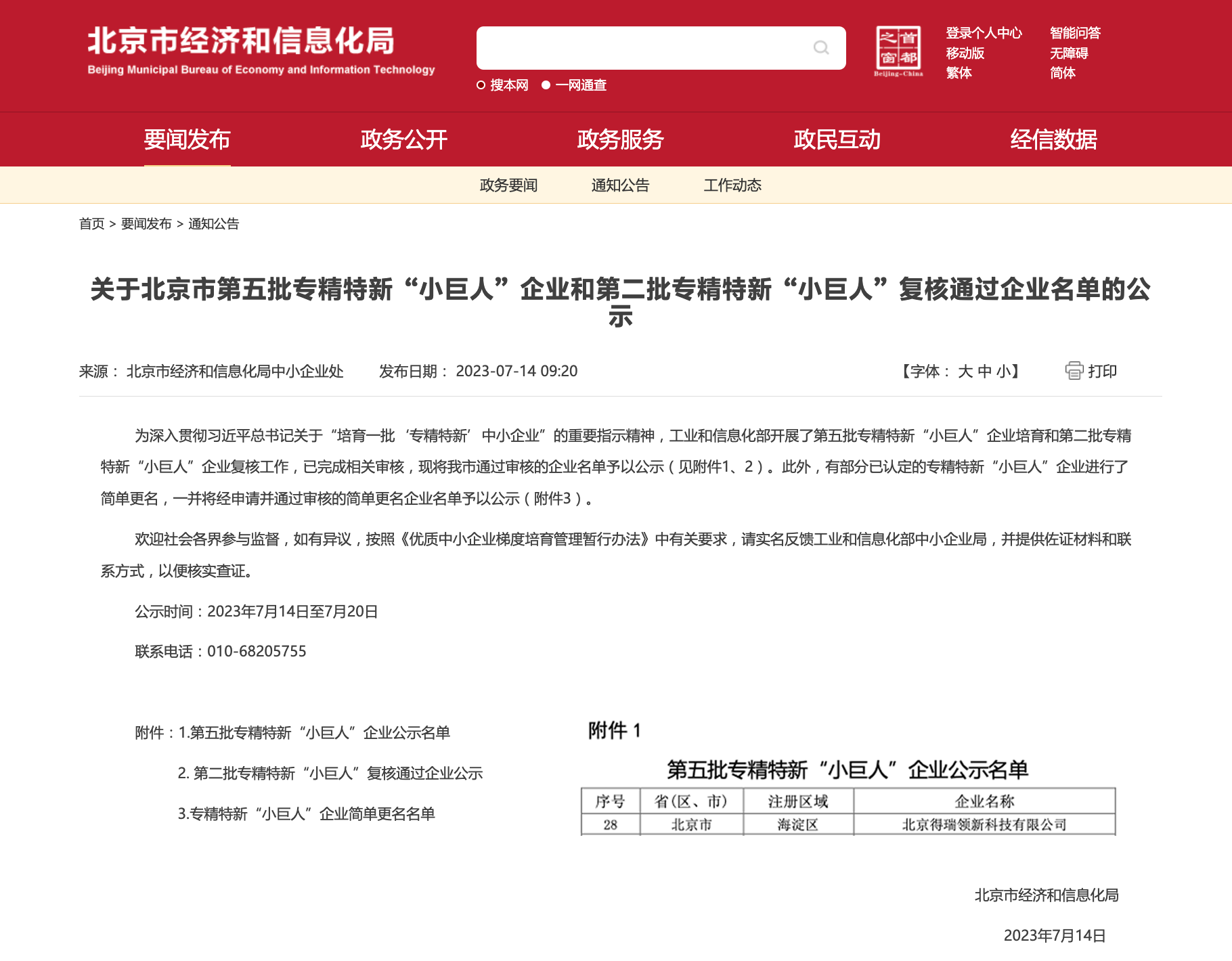Set font size to 小
The height and width of the screenshot is (961, 1232).
pyautogui.click(x=1003, y=372)
